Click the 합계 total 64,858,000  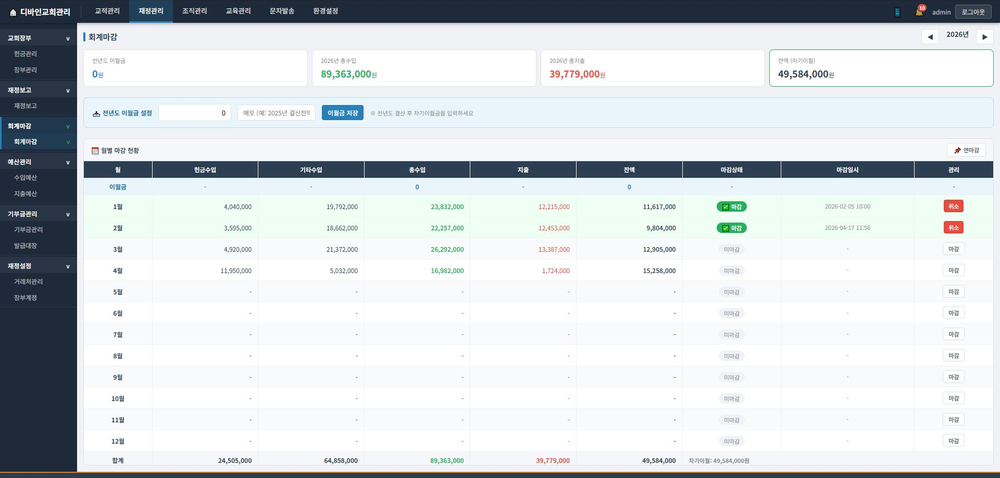341,460
